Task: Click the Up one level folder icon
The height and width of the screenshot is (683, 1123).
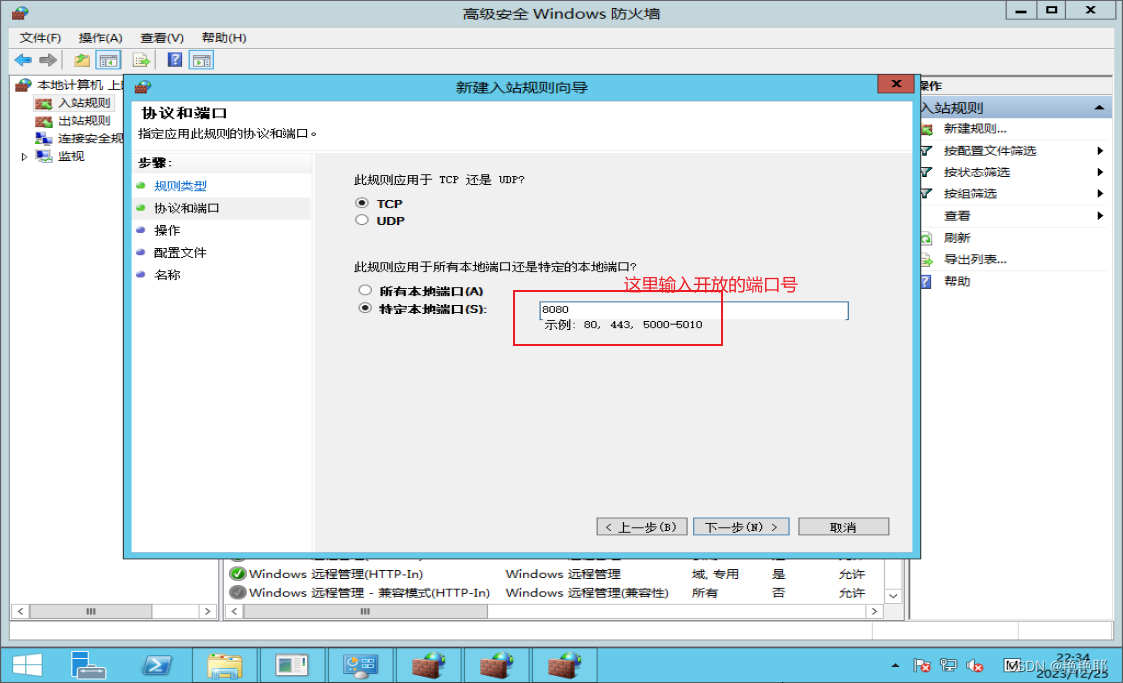Action: [82, 60]
